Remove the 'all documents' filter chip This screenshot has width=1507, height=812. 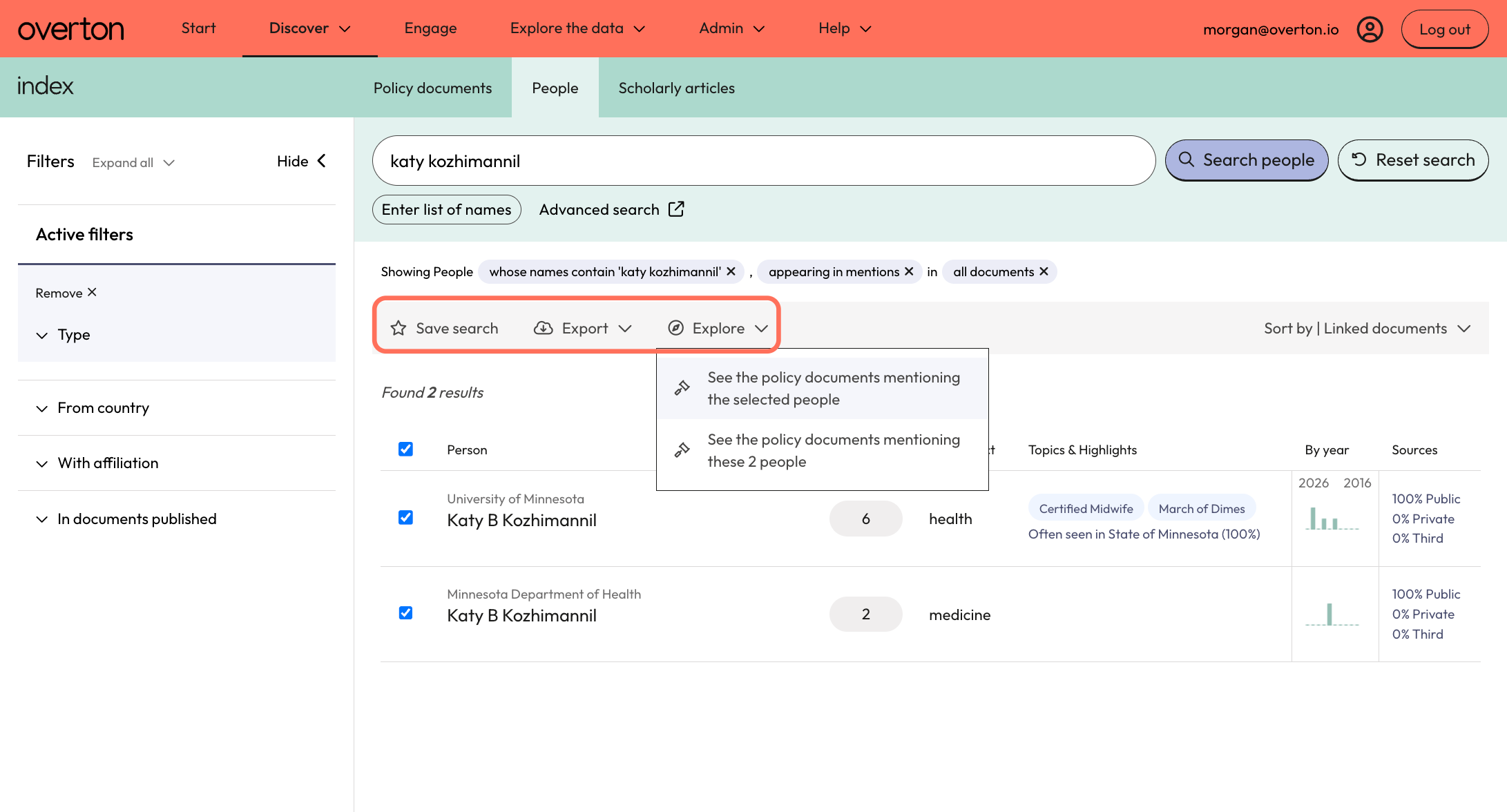click(x=1044, y=271)
